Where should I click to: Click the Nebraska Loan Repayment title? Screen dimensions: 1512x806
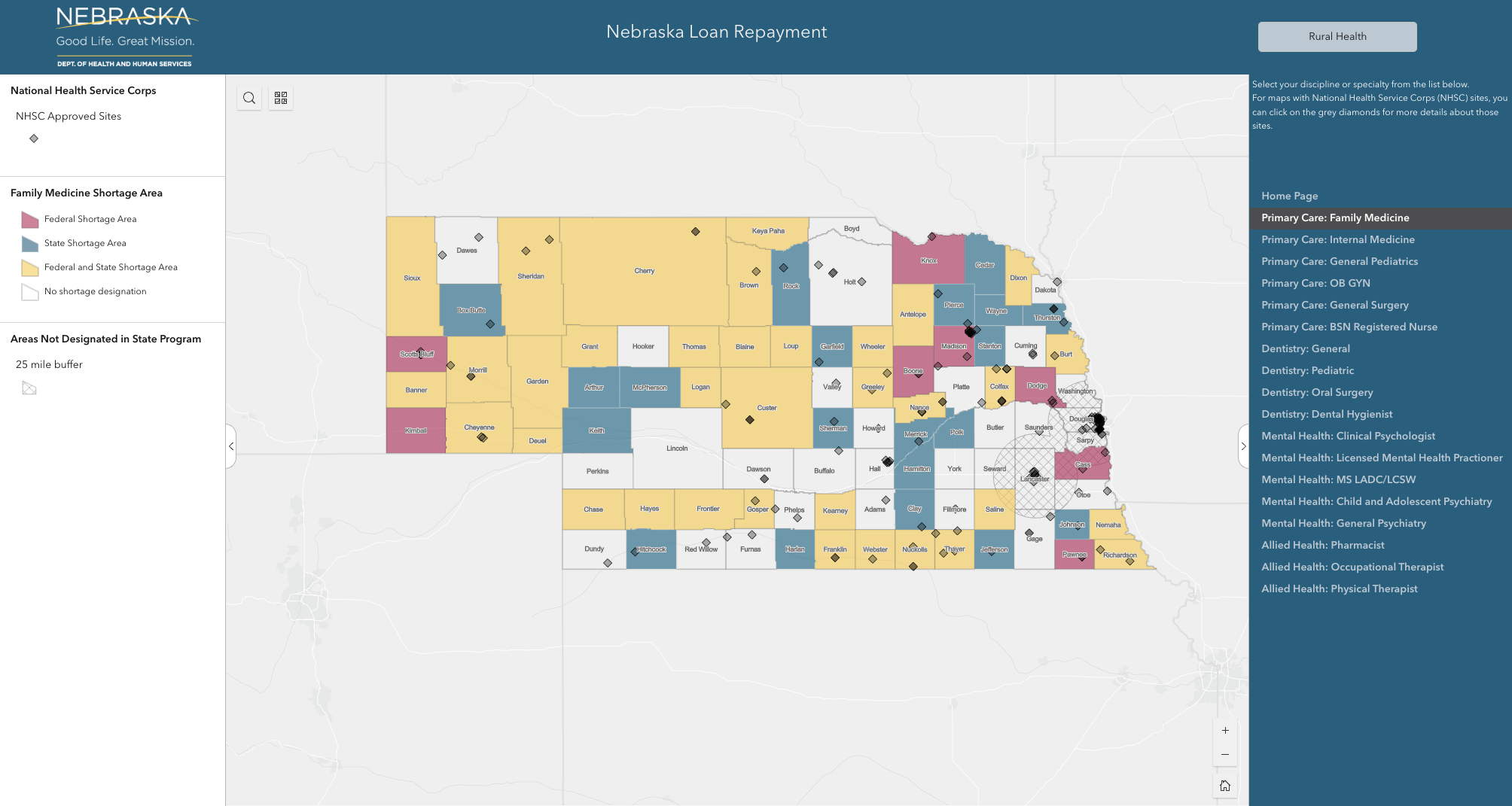click(717, 32)
